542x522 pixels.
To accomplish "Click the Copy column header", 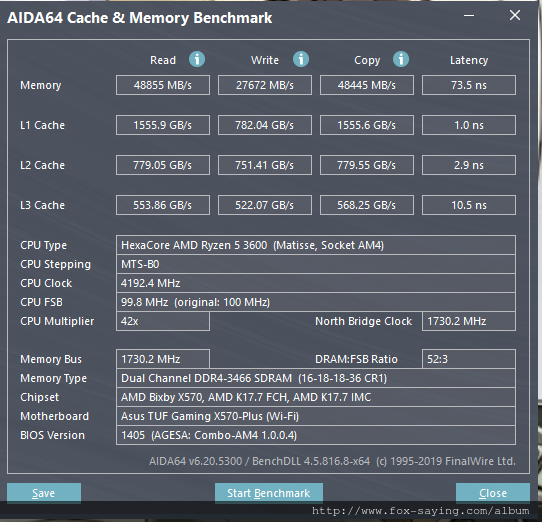I will (x=367, y=60).
